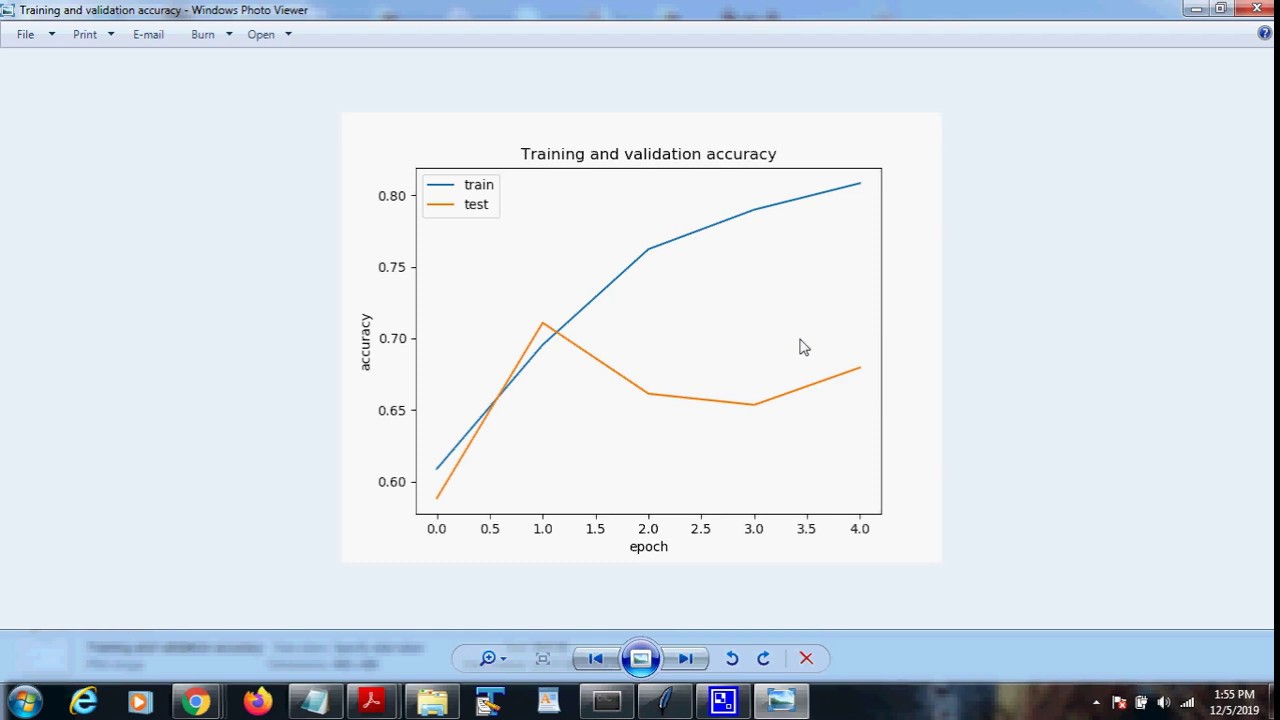Click the Action Center flag icon

tap(1119, 702)
